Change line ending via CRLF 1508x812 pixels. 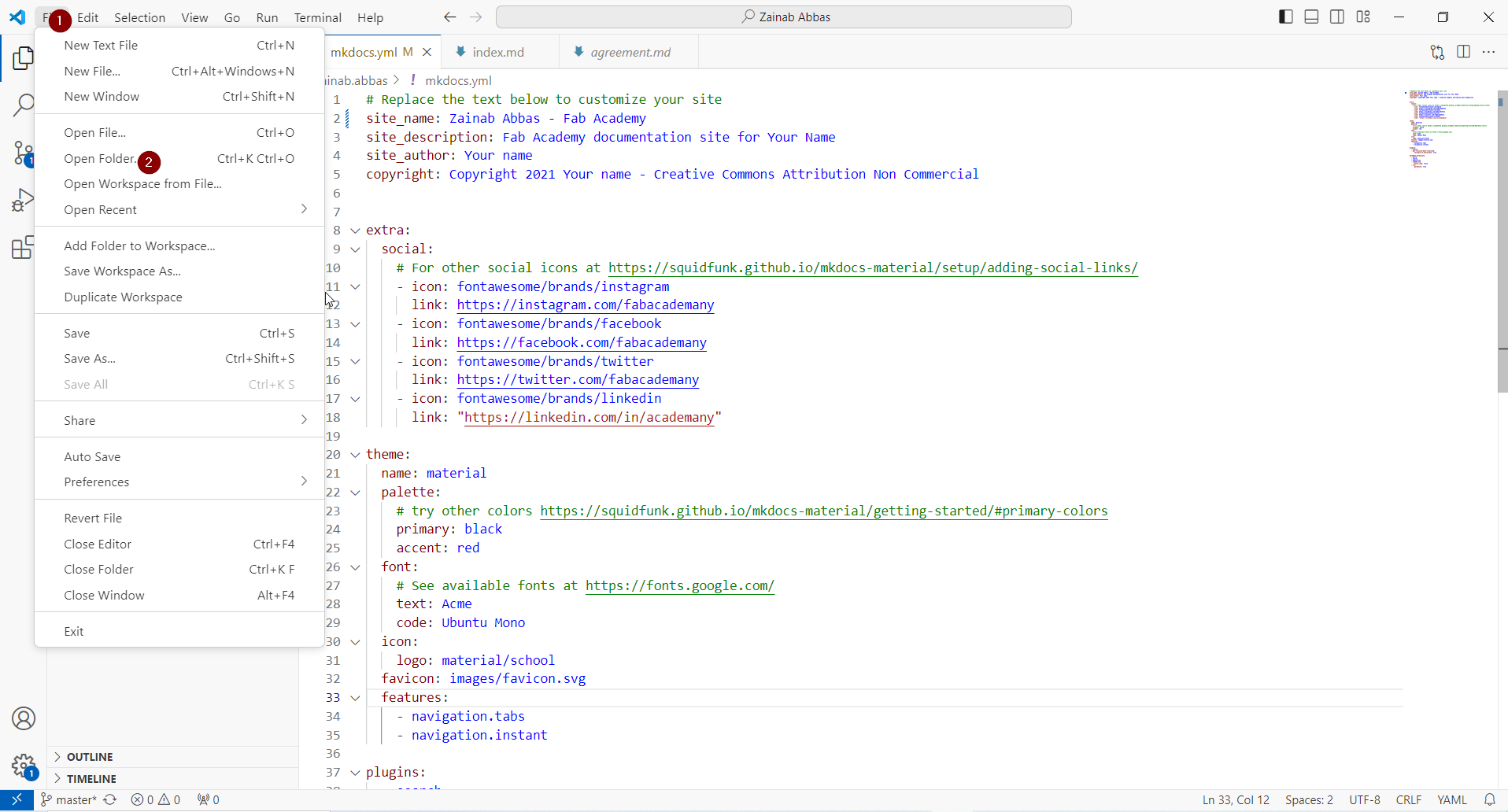click(1408, 799)
